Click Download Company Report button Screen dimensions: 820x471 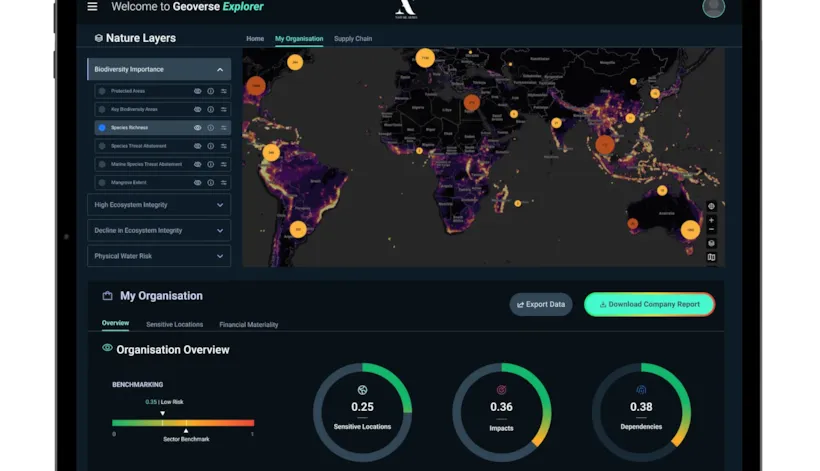(x=649, y=304)
